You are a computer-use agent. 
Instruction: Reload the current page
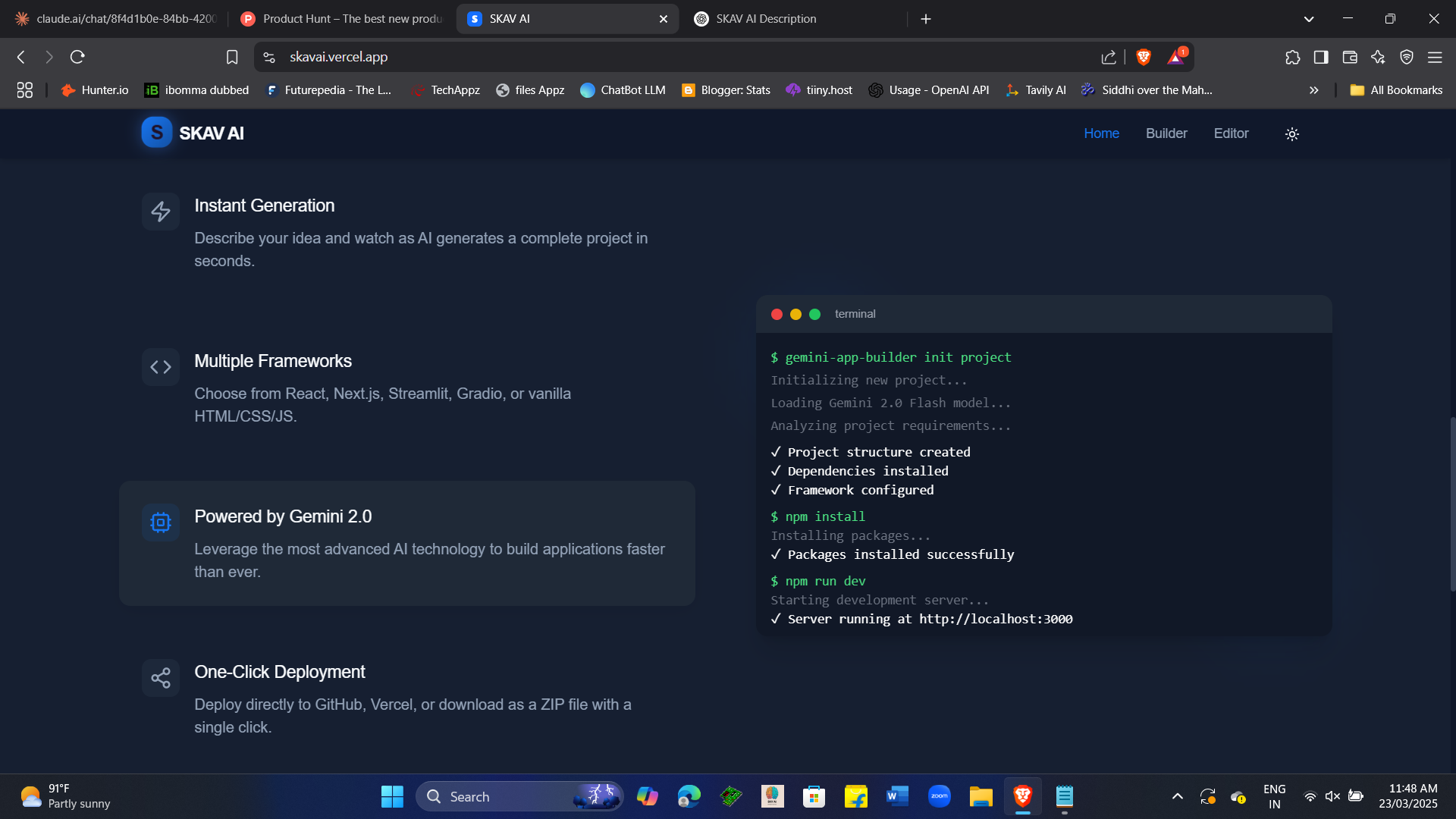pyautogui.click(x=77, y=57)
